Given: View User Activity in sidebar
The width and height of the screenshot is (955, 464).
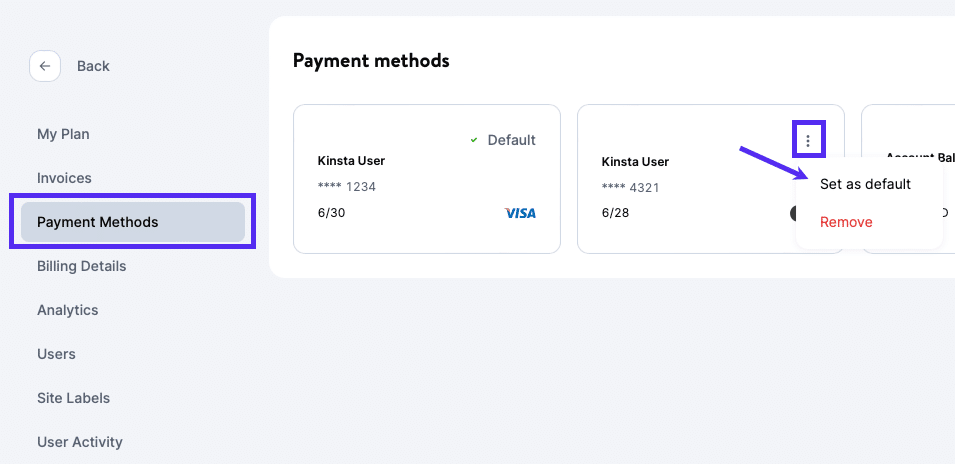Looking at the screenshot, I should pyautogui.click(x=80, y=442).
